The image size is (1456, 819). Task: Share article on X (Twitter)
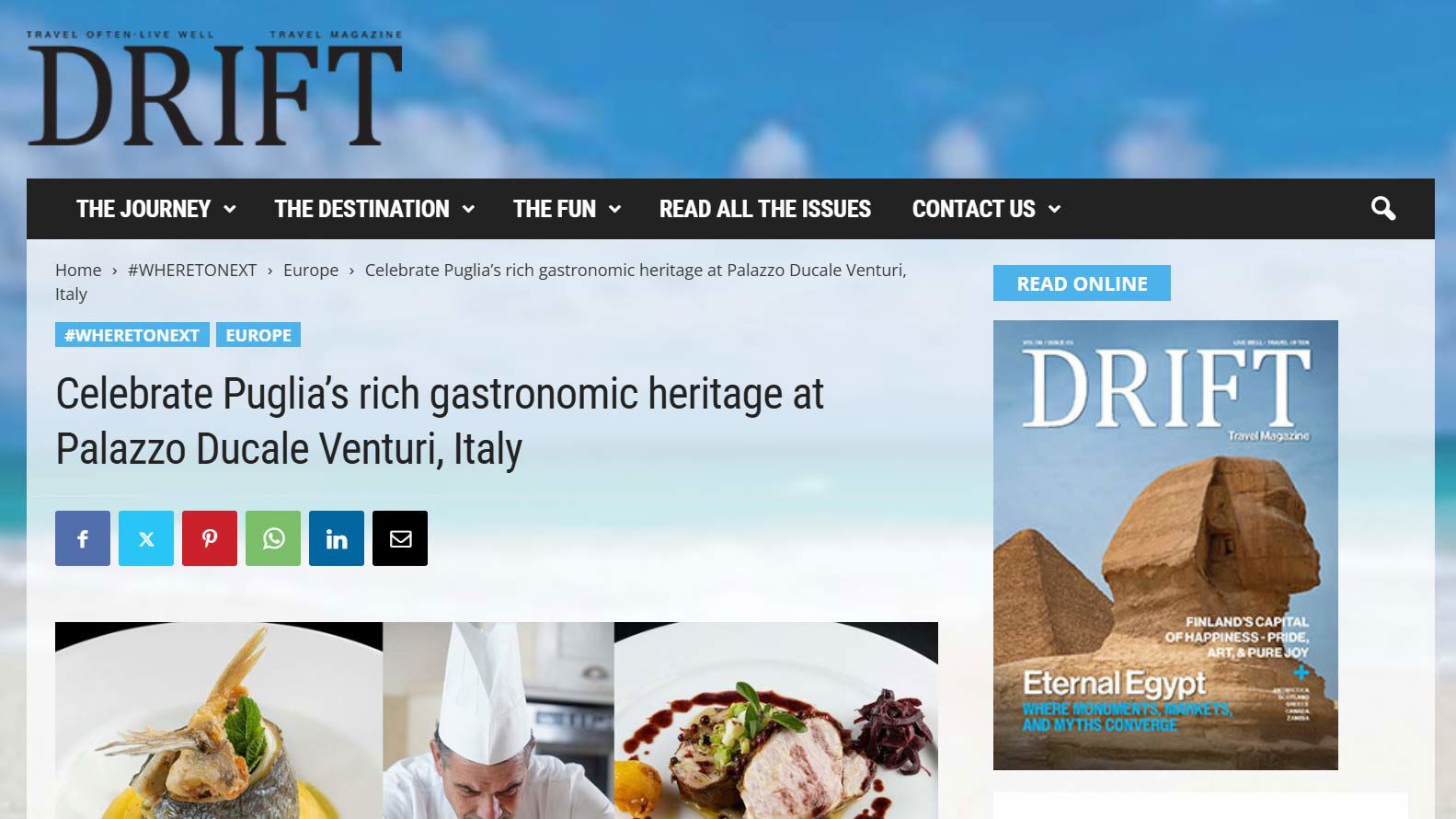[x=146, y=538]
